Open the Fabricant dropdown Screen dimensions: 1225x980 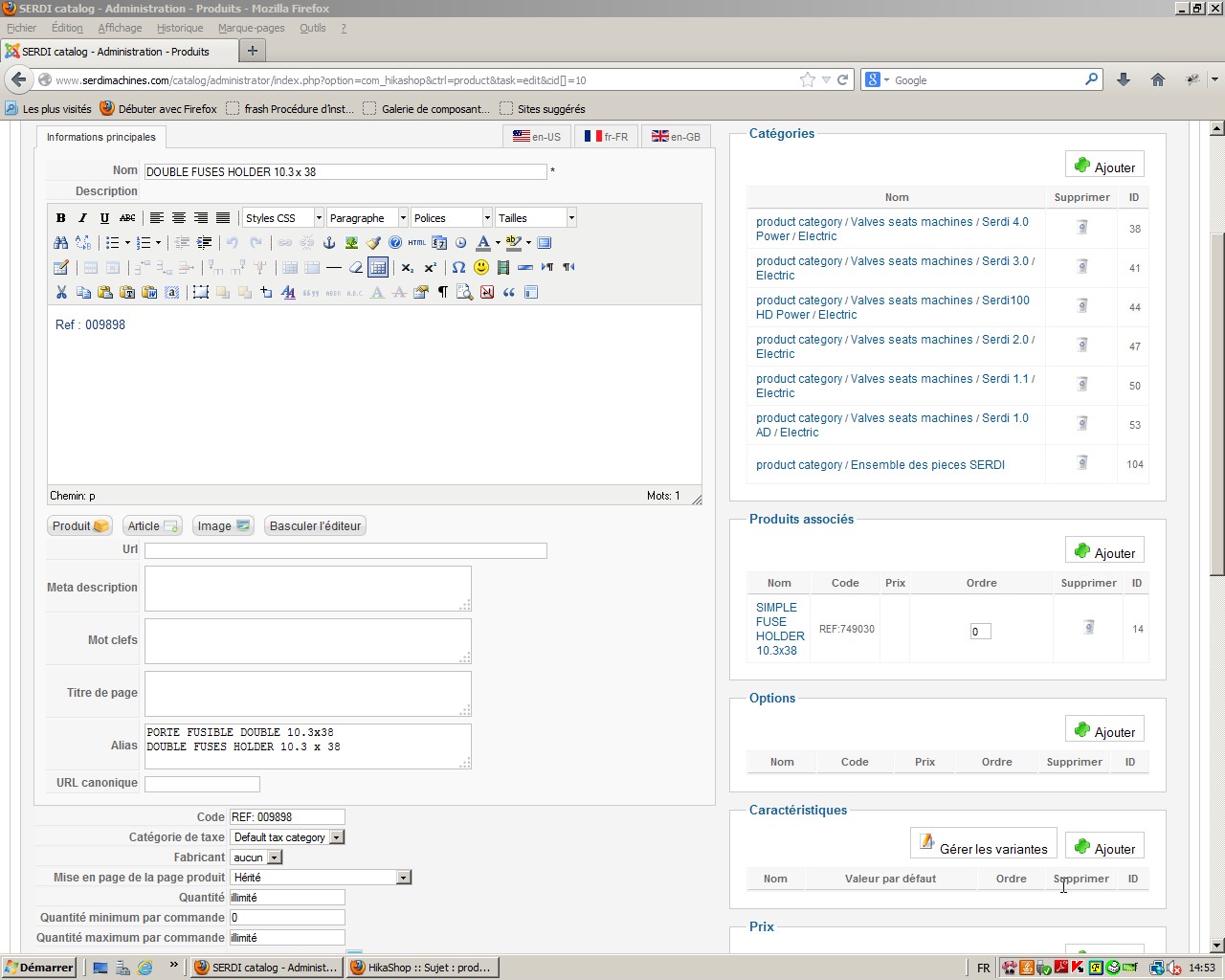click(x=256, y=857)
